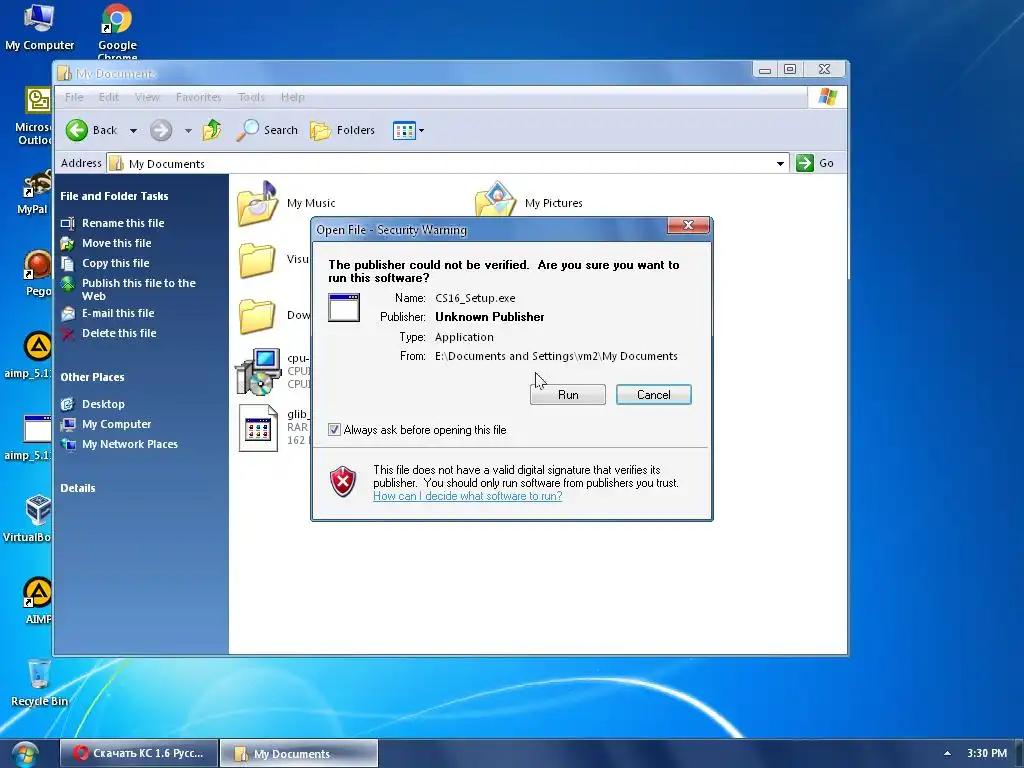Open the Tools menu

pyautogui.click(x=251, y=97)
